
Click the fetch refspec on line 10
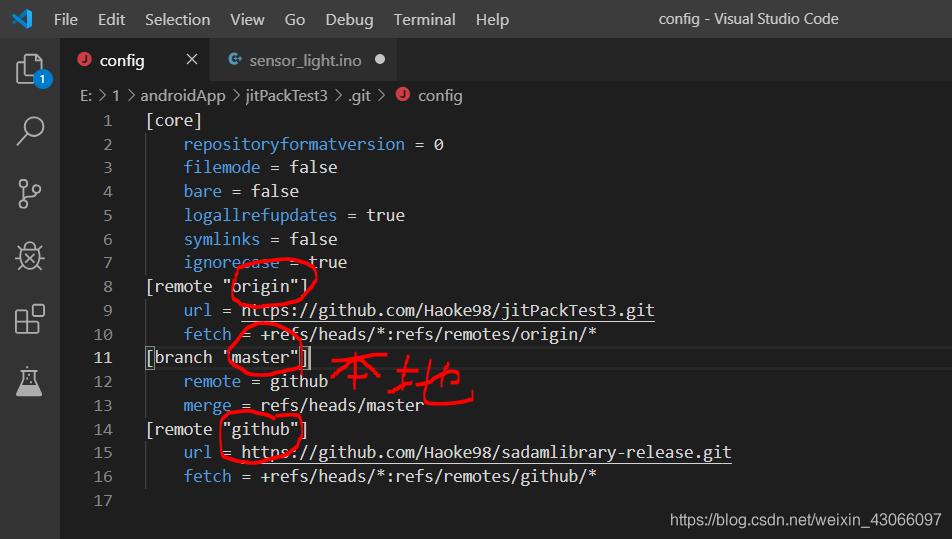[x=429, y=334]
